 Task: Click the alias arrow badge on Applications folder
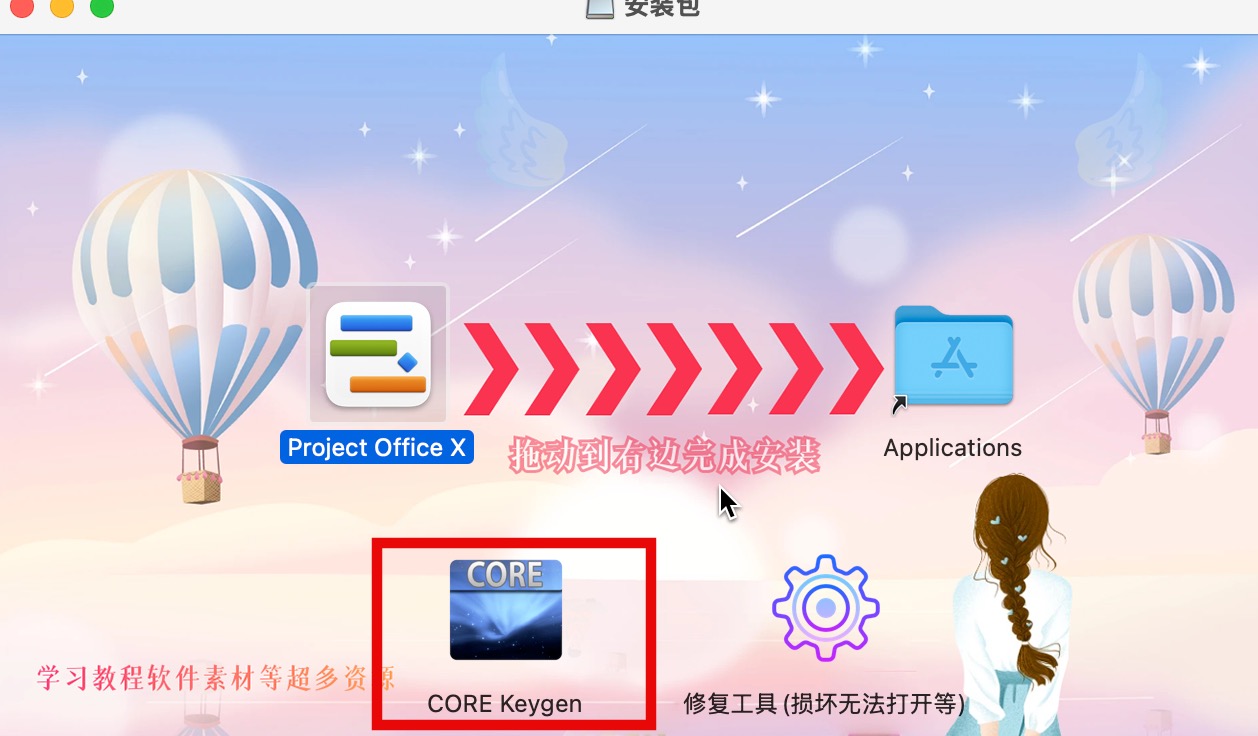click(x=900, y=404)
